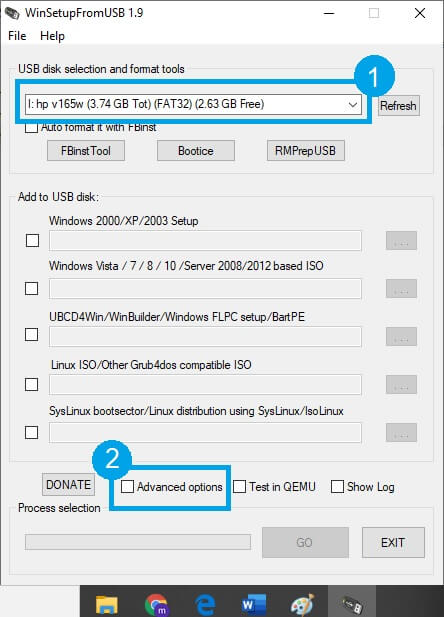Screen dimensions: 444x617
Task: Switch to Word in taskbar
Action: tap(254, 604)
